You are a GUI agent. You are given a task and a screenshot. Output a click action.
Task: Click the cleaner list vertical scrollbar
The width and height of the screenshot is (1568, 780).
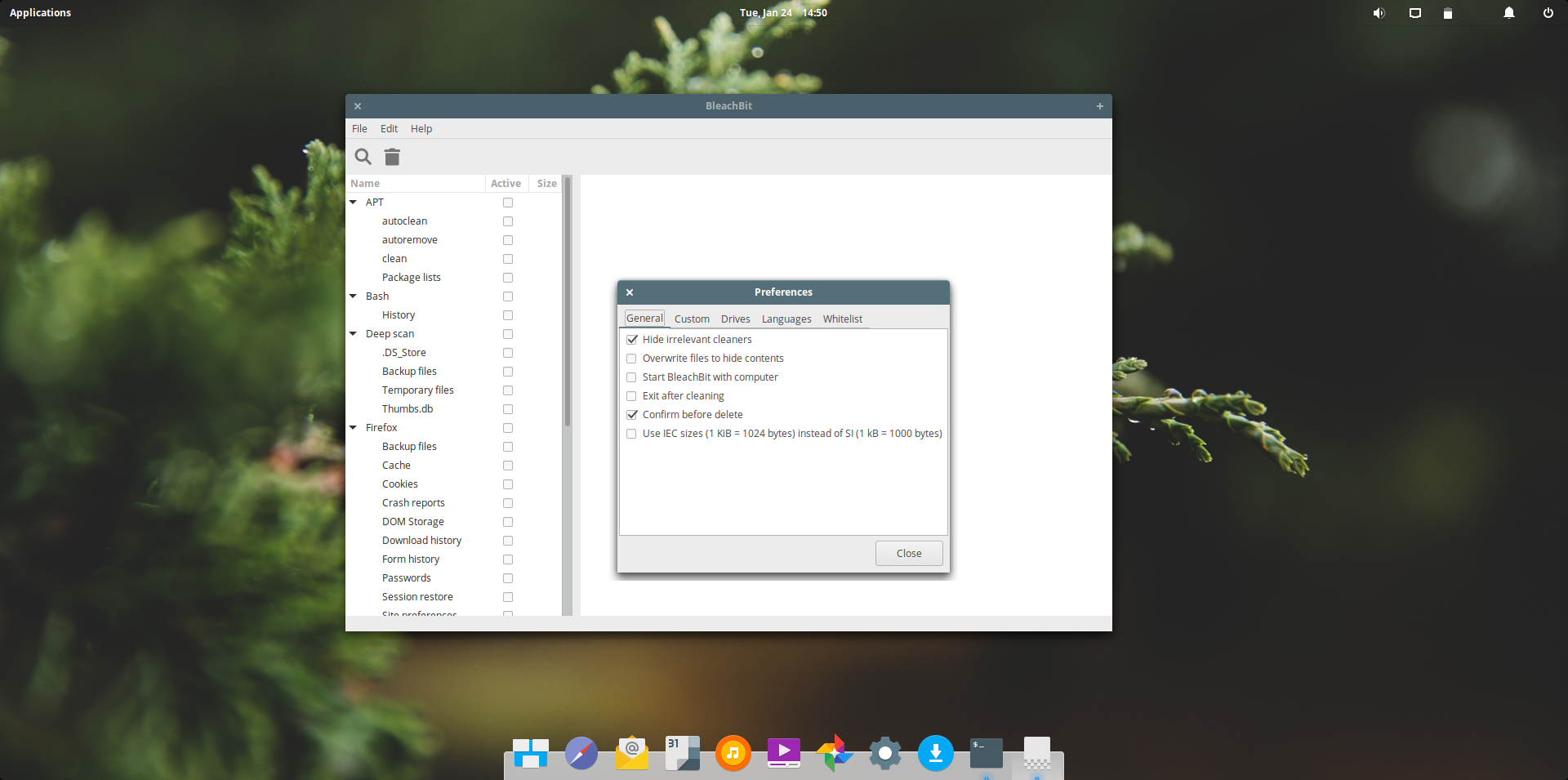click(x=567, y=302)
